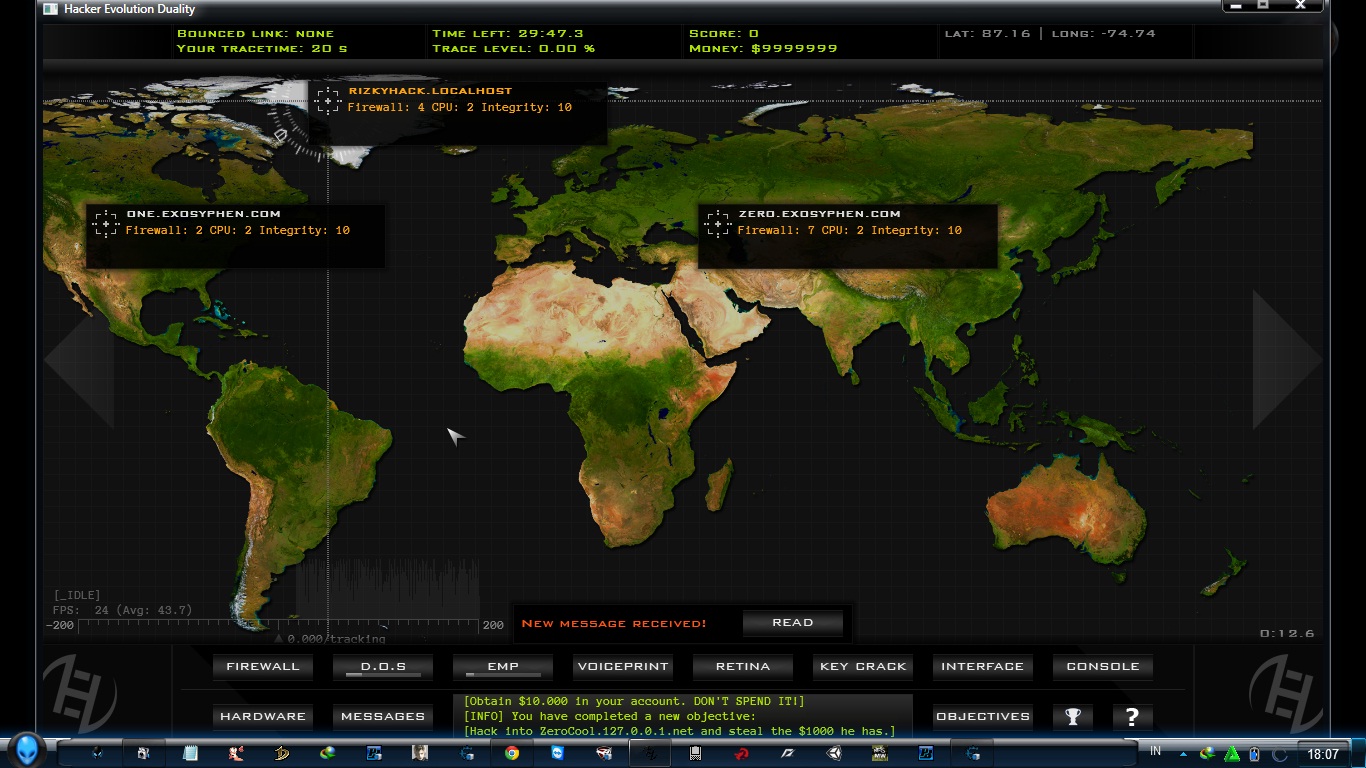Open the Firewall tool
The height and width of the screenshot is (768, 1366).
click(x=262, y=666)
